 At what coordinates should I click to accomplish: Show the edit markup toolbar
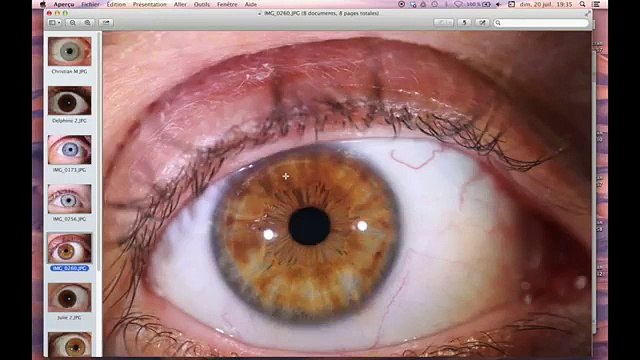coord(482,23)
